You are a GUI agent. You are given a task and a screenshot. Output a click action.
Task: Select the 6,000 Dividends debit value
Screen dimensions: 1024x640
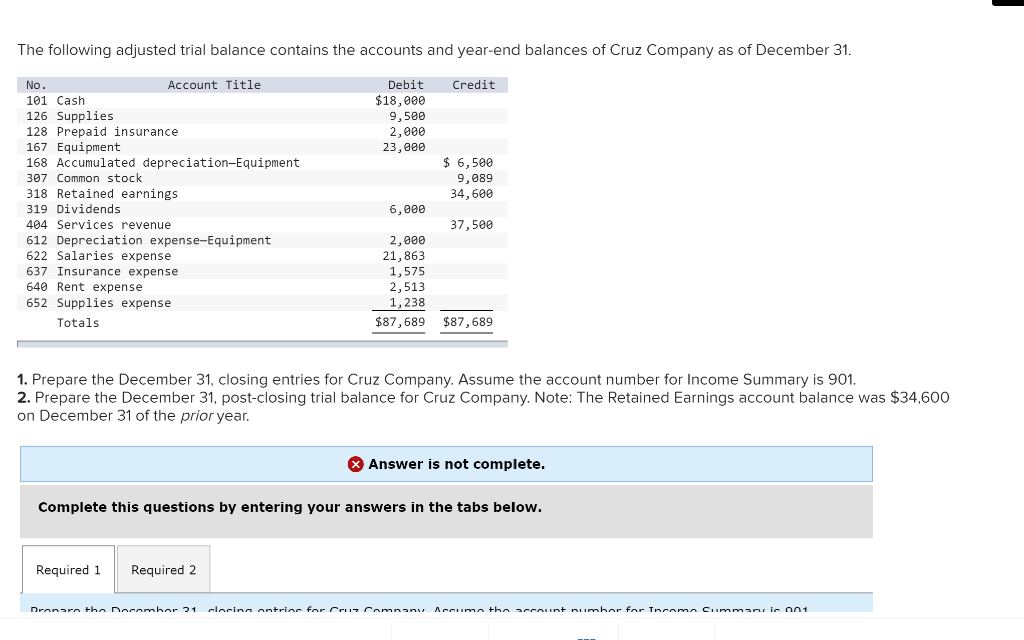point(407,210)
